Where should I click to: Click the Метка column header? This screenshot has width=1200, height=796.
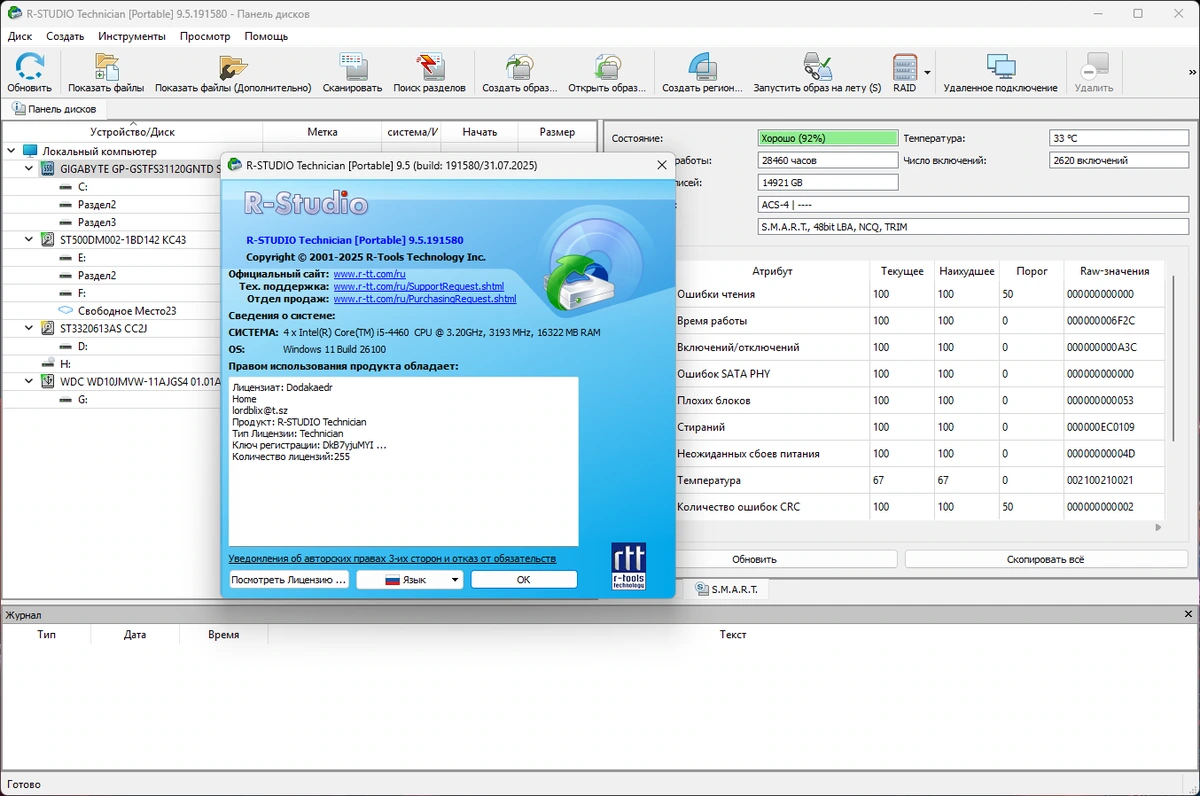coord(322,132)
